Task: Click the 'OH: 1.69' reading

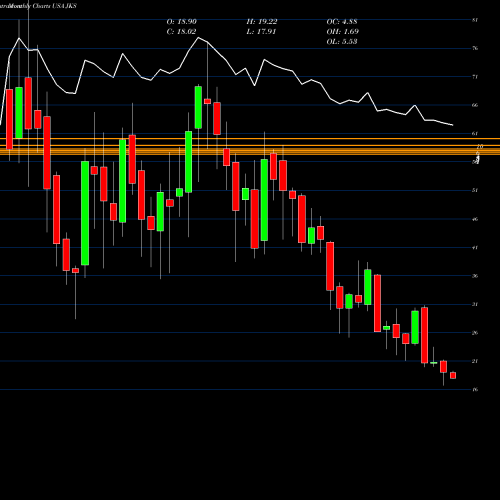Action: coord(343,32)
